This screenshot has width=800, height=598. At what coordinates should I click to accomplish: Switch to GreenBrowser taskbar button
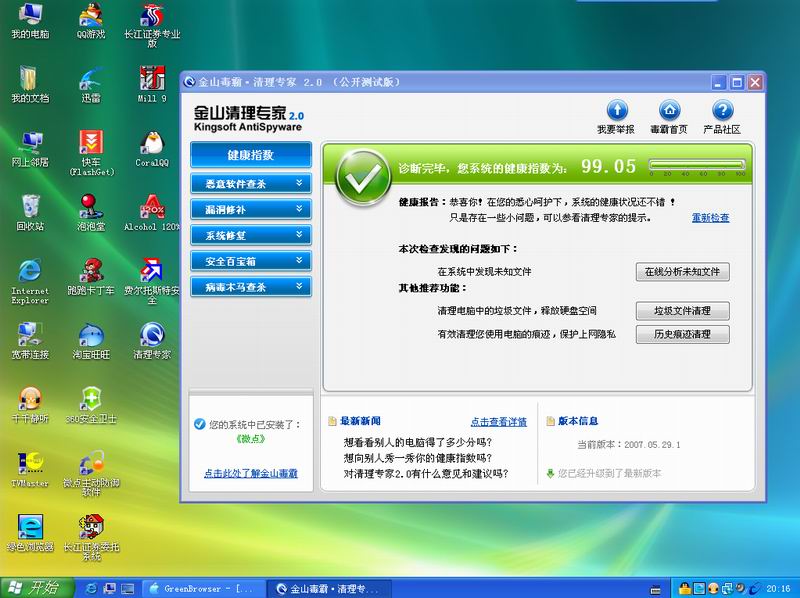tap(203, 589)
